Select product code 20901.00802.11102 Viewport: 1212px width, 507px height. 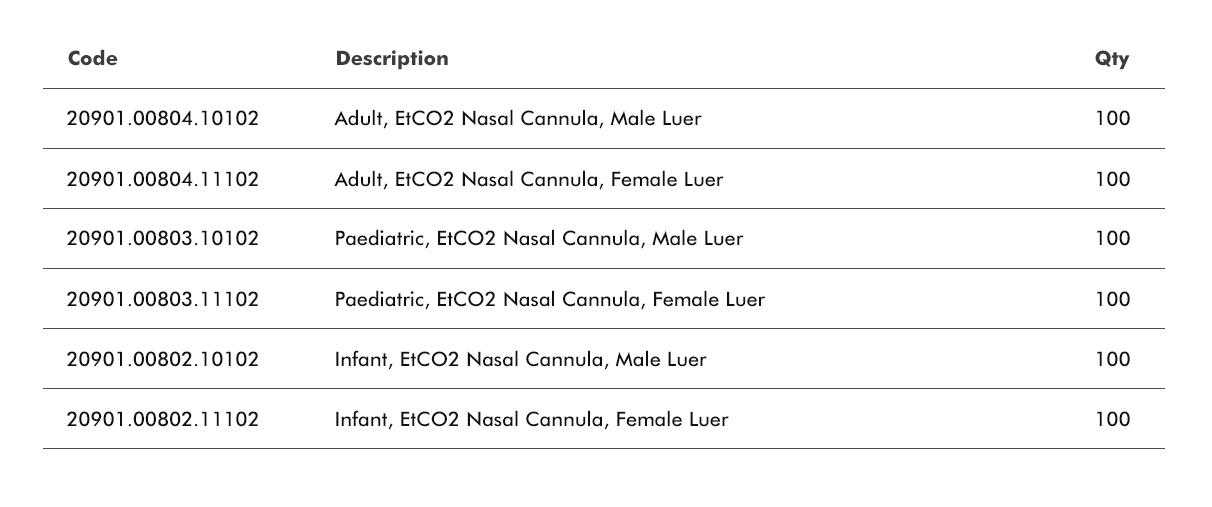(x=163, y=420)
